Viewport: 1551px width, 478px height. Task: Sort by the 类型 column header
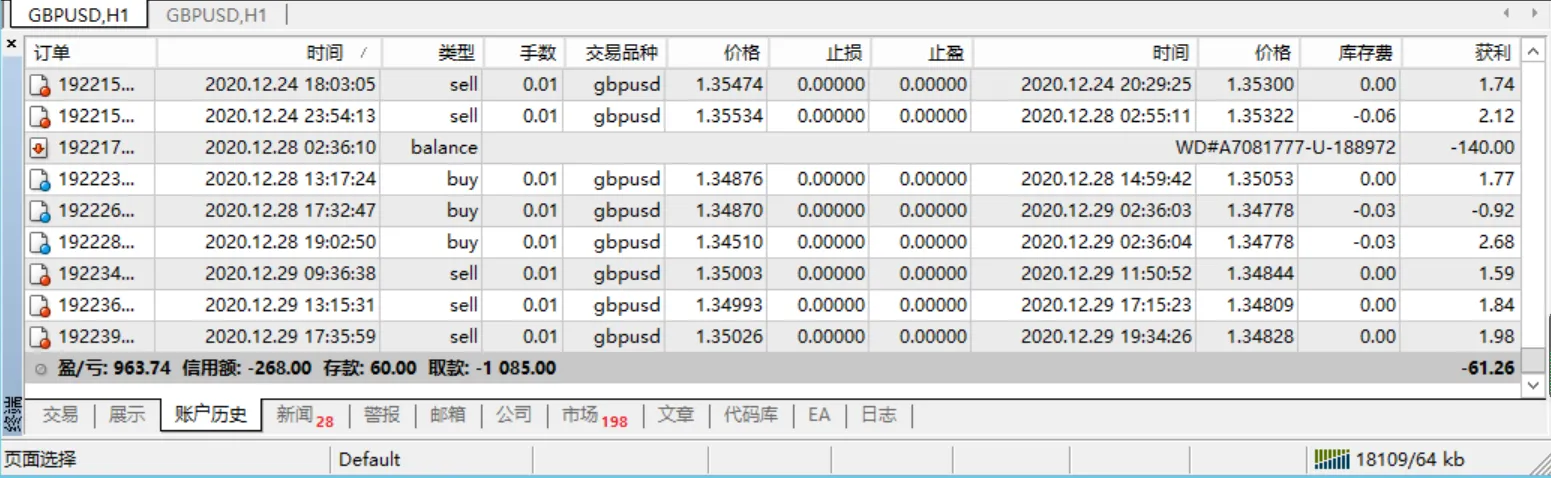(x=432, y=53)
